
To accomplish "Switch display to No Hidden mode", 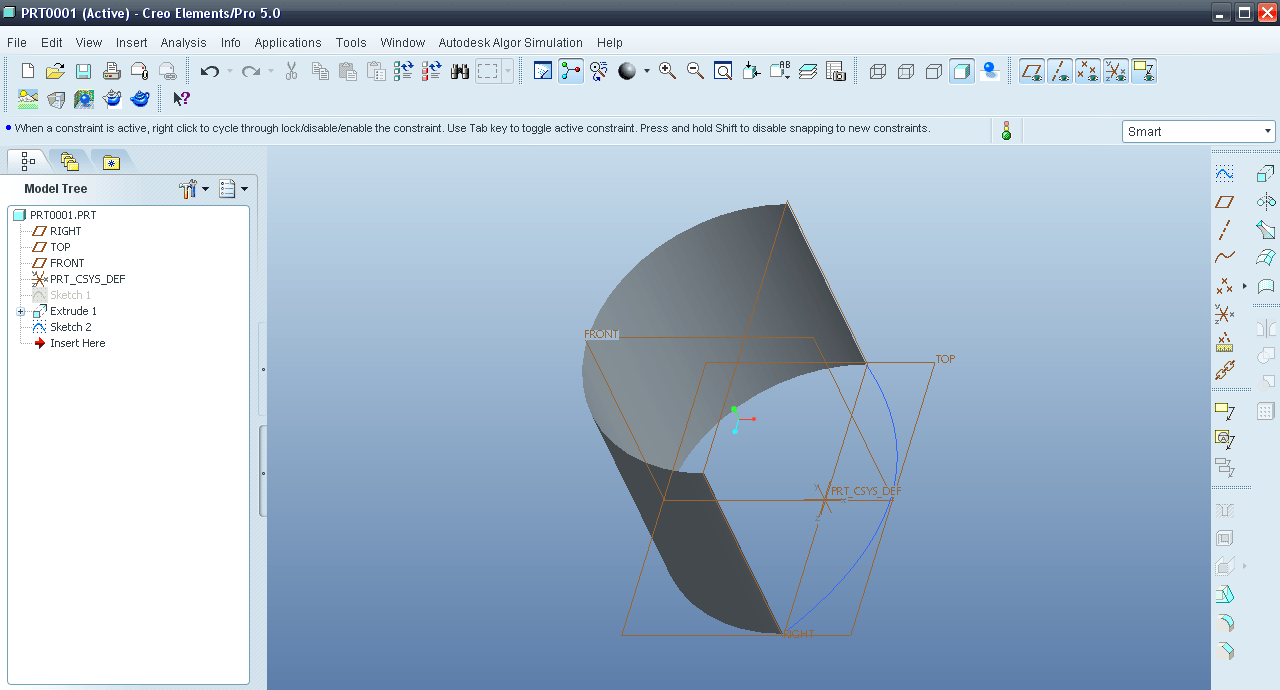I will (x=934, y=71).
